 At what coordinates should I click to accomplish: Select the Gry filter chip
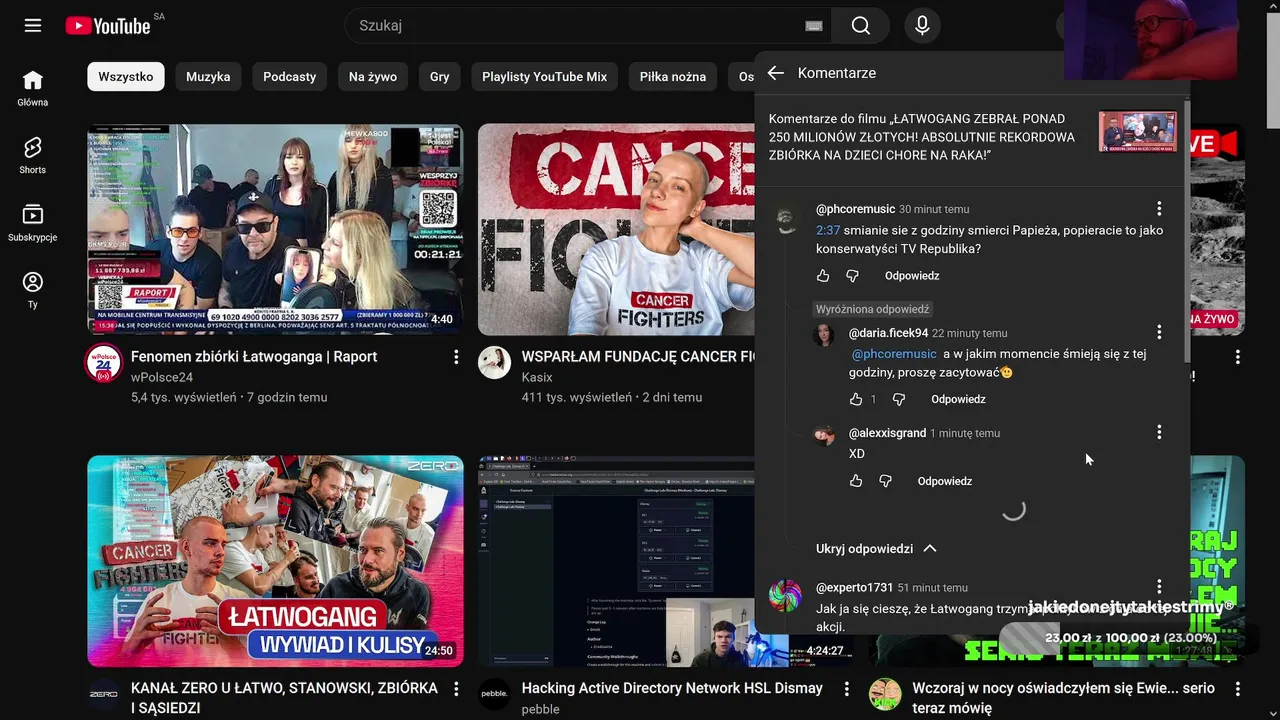click(x=440, y=77)
